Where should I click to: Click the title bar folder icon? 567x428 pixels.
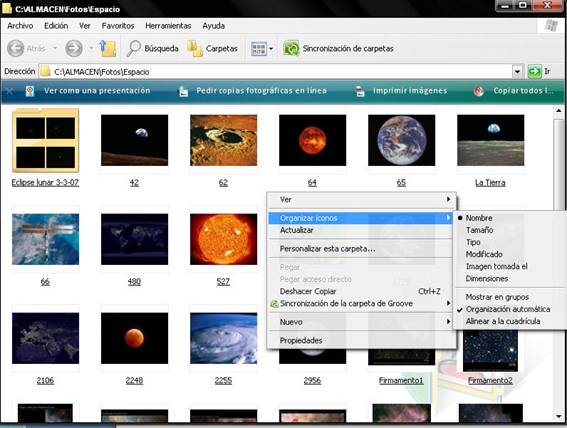click(7, 8)
